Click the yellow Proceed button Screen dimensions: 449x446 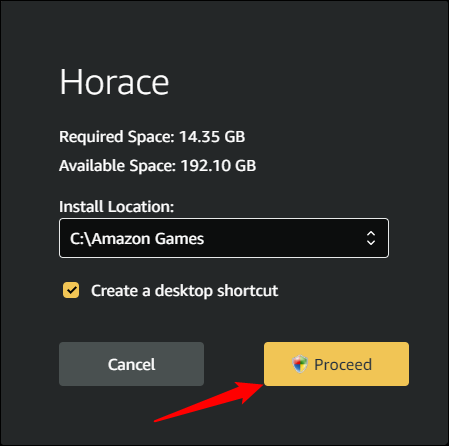(x=336, y=364)
